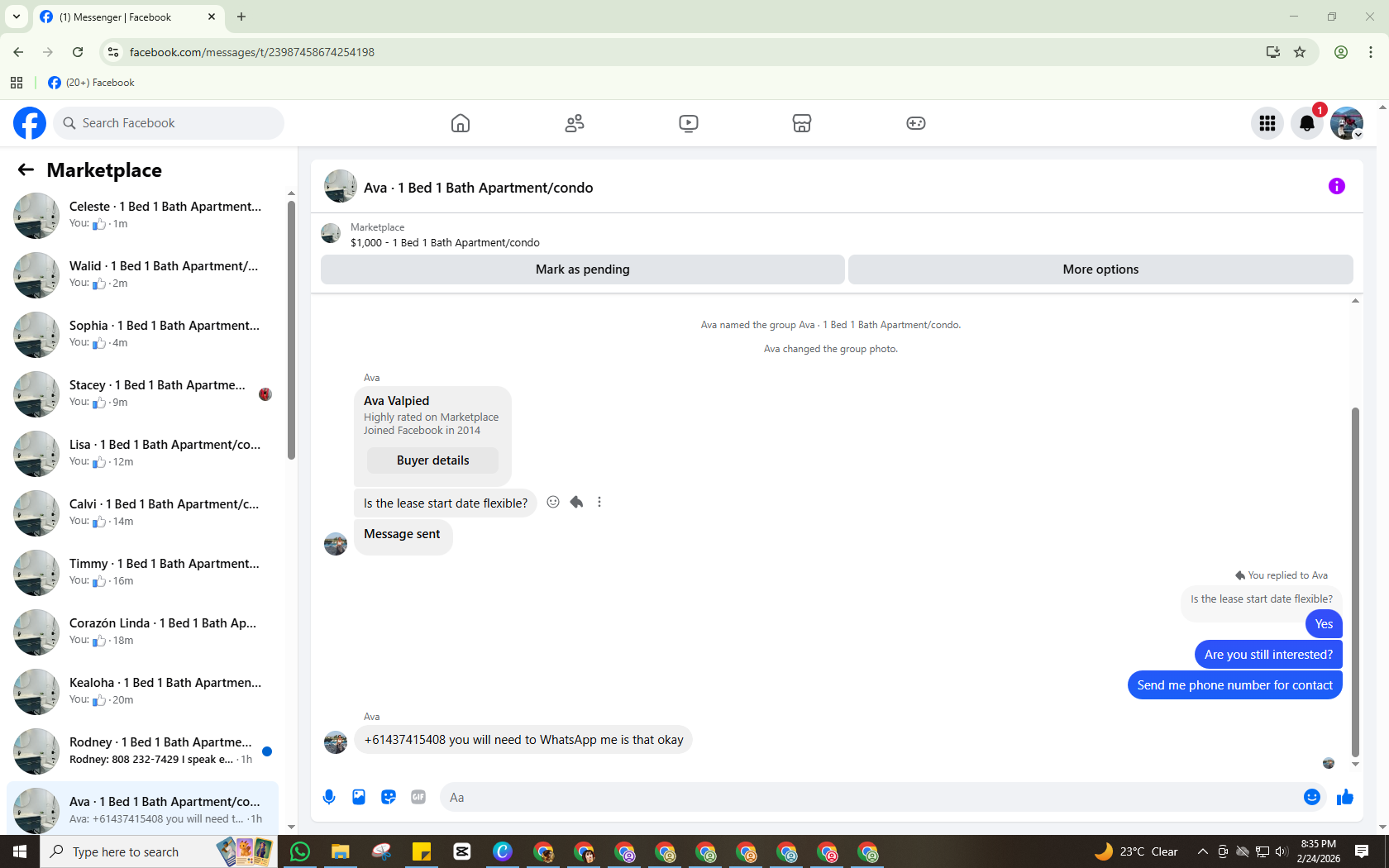Viewport: 1389px width, 868px height.
Task: Open the Timmy conversation
Action: [x=143, y=573]
